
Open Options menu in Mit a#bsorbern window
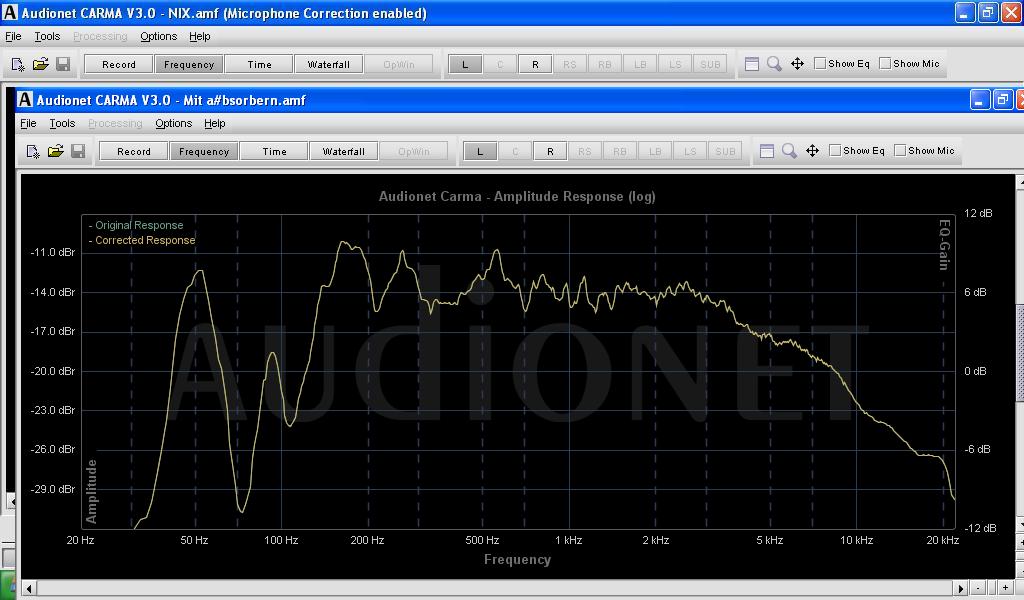174,123
